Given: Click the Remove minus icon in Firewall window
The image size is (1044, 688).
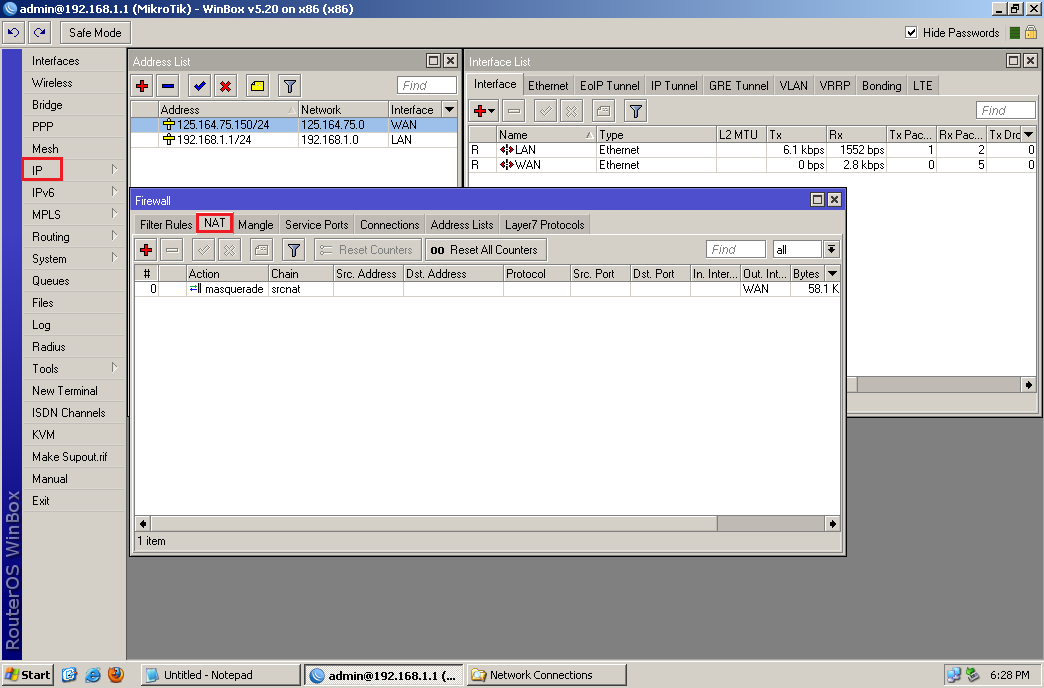Looking at the screenshot, I should (x=172, y=250).
